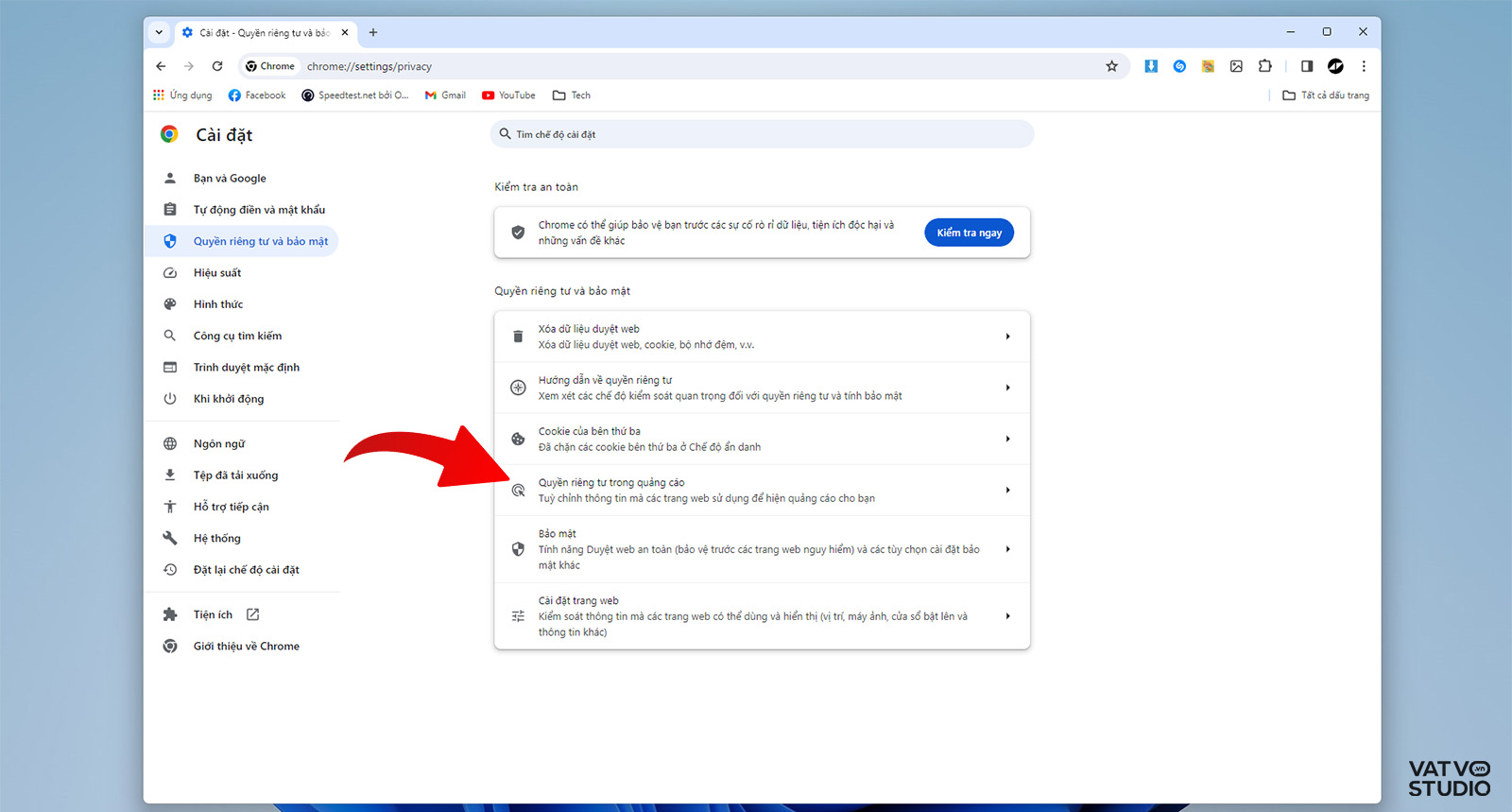Open Ngôn ngữ settings
Image resolution: width=1512 pixels, height=812 pixels.
click(242, 443)
